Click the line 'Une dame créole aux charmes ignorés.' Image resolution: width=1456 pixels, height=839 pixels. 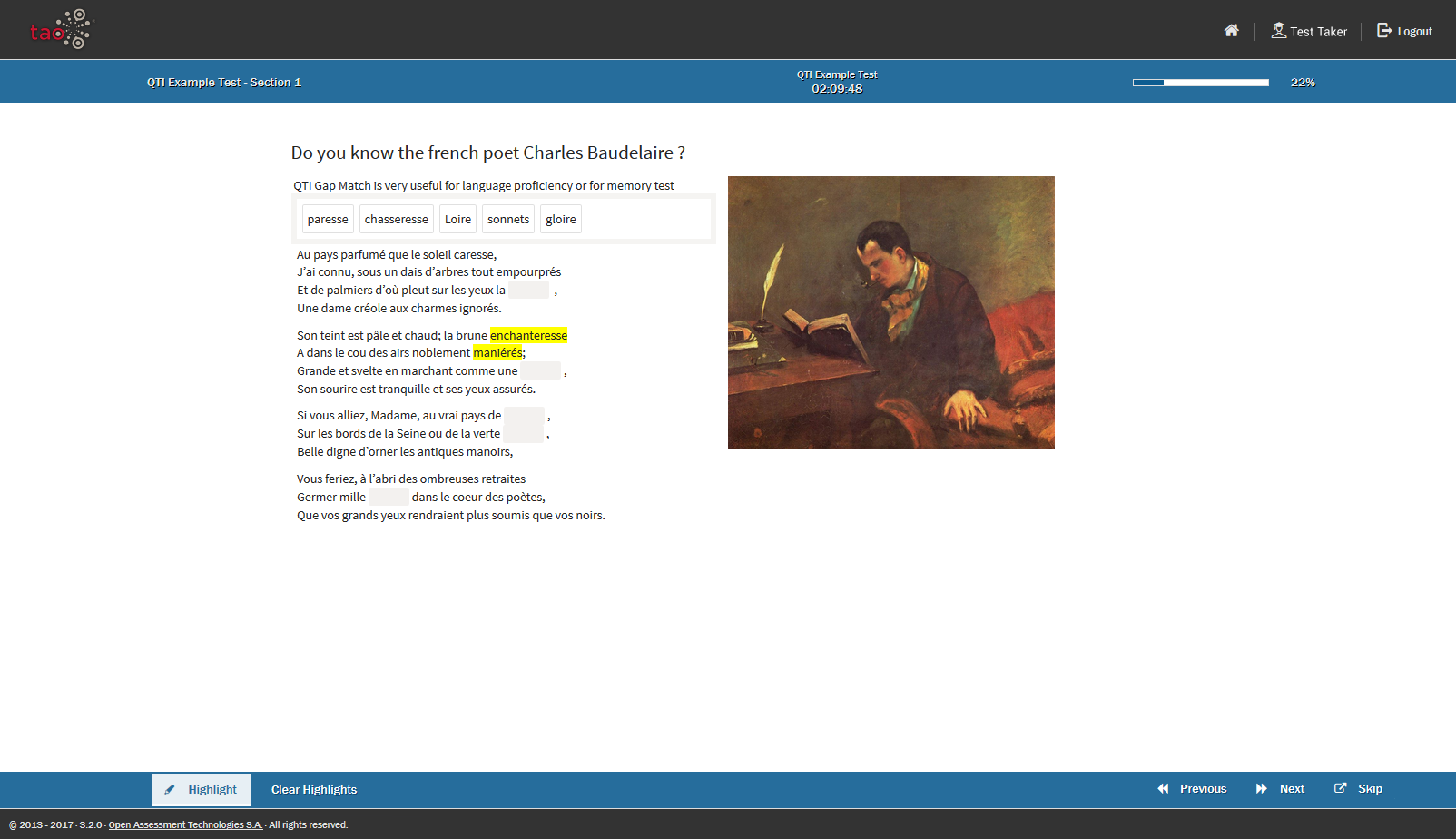pos(399,309)
